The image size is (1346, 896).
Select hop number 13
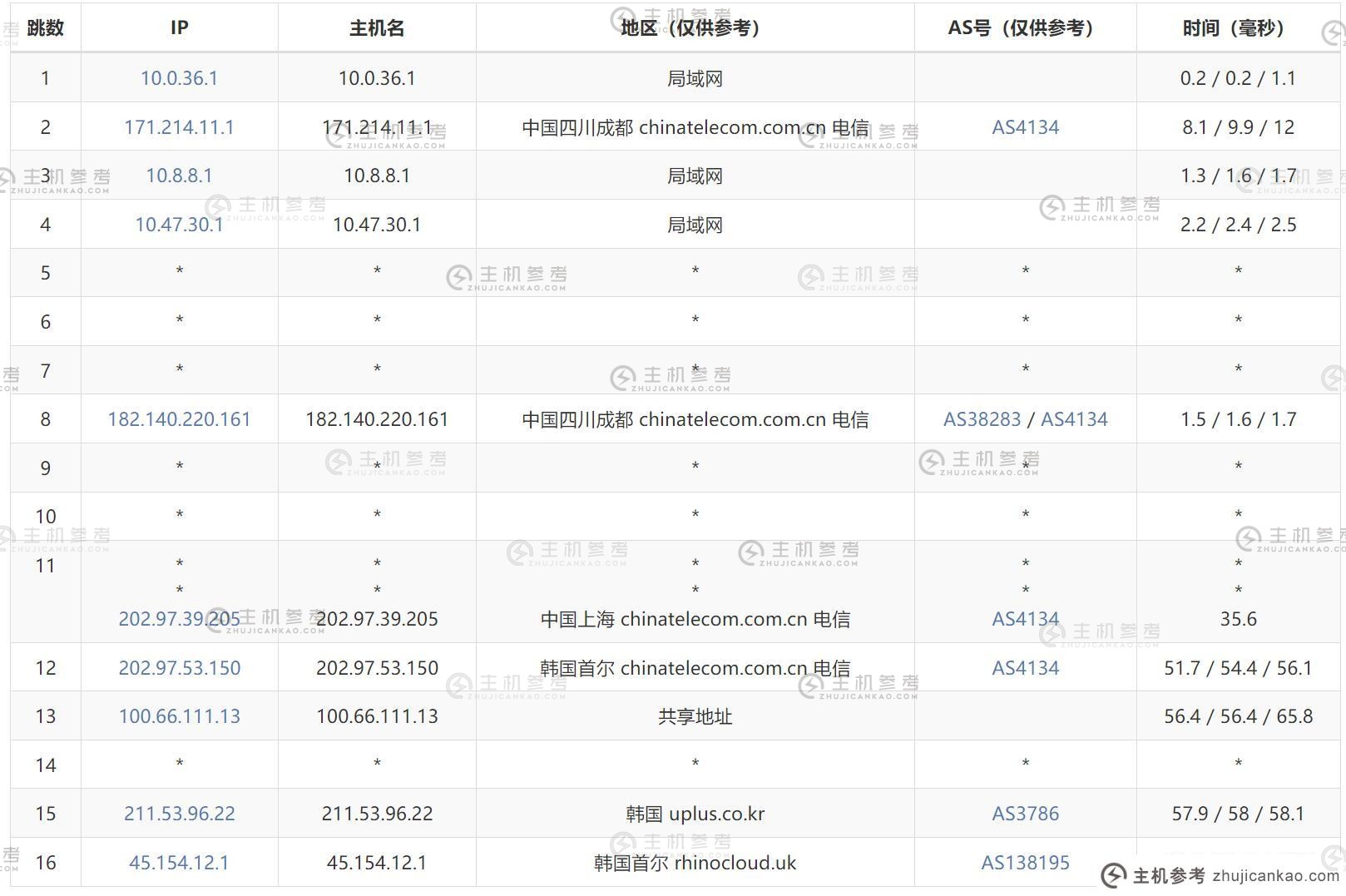coord(45,716)
